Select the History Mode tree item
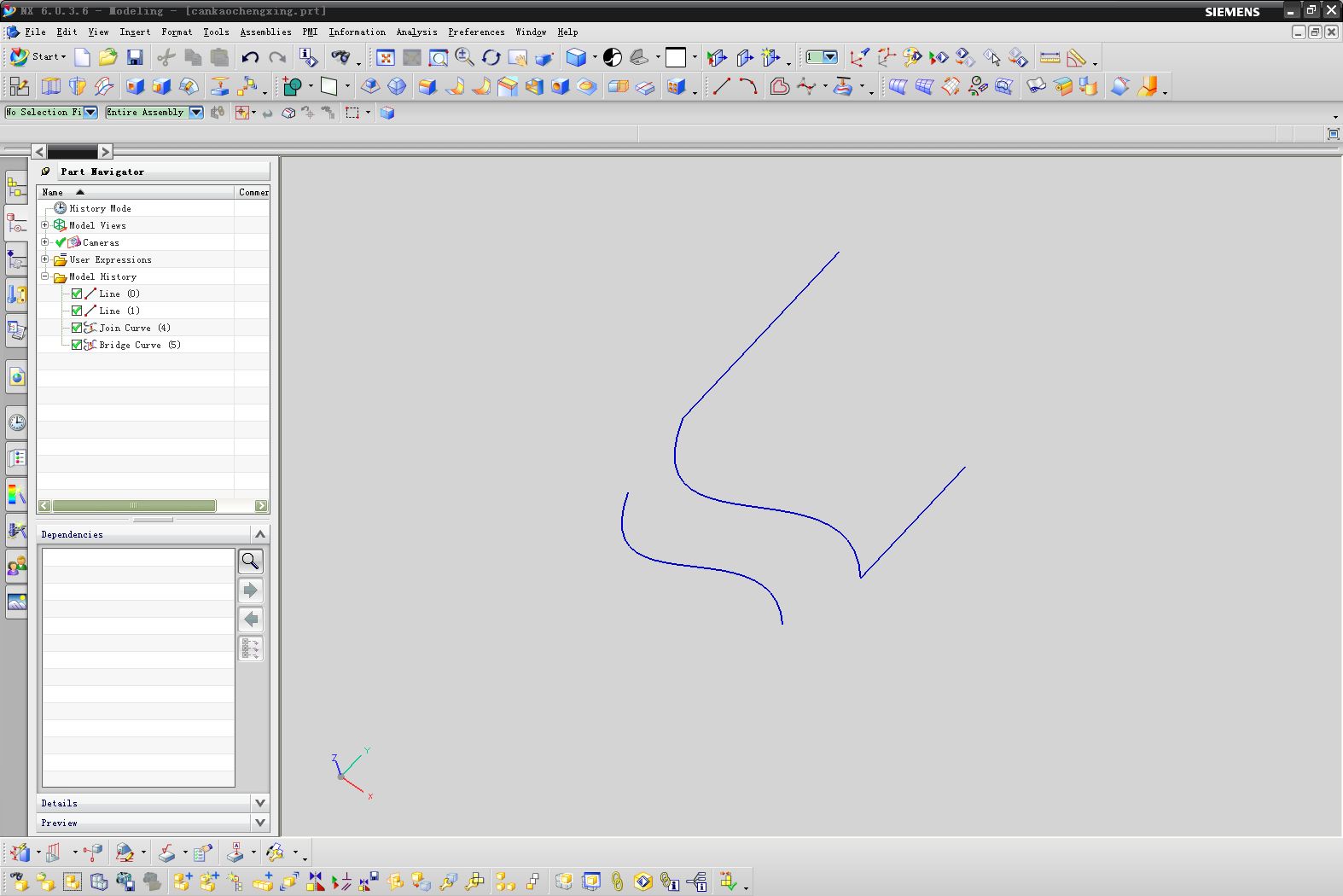1343x896 pixels. (x=100, y=208)
